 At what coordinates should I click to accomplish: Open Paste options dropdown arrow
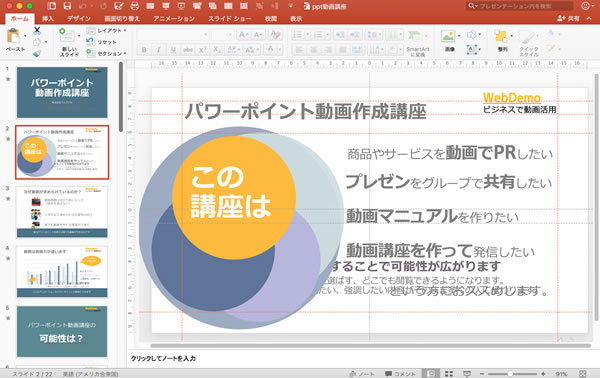tap(25, 36)
